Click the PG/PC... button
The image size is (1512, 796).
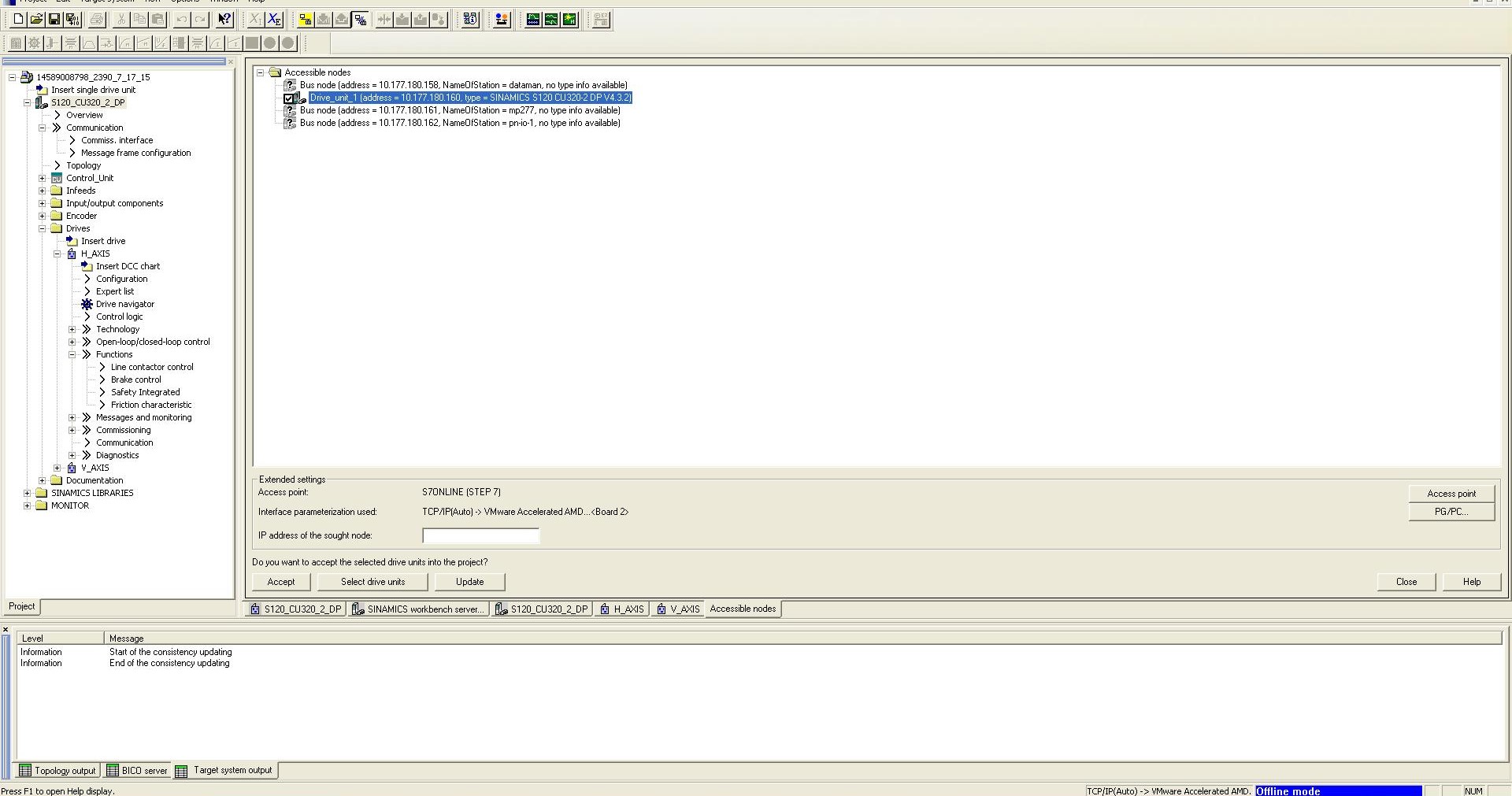(1451, 512)
